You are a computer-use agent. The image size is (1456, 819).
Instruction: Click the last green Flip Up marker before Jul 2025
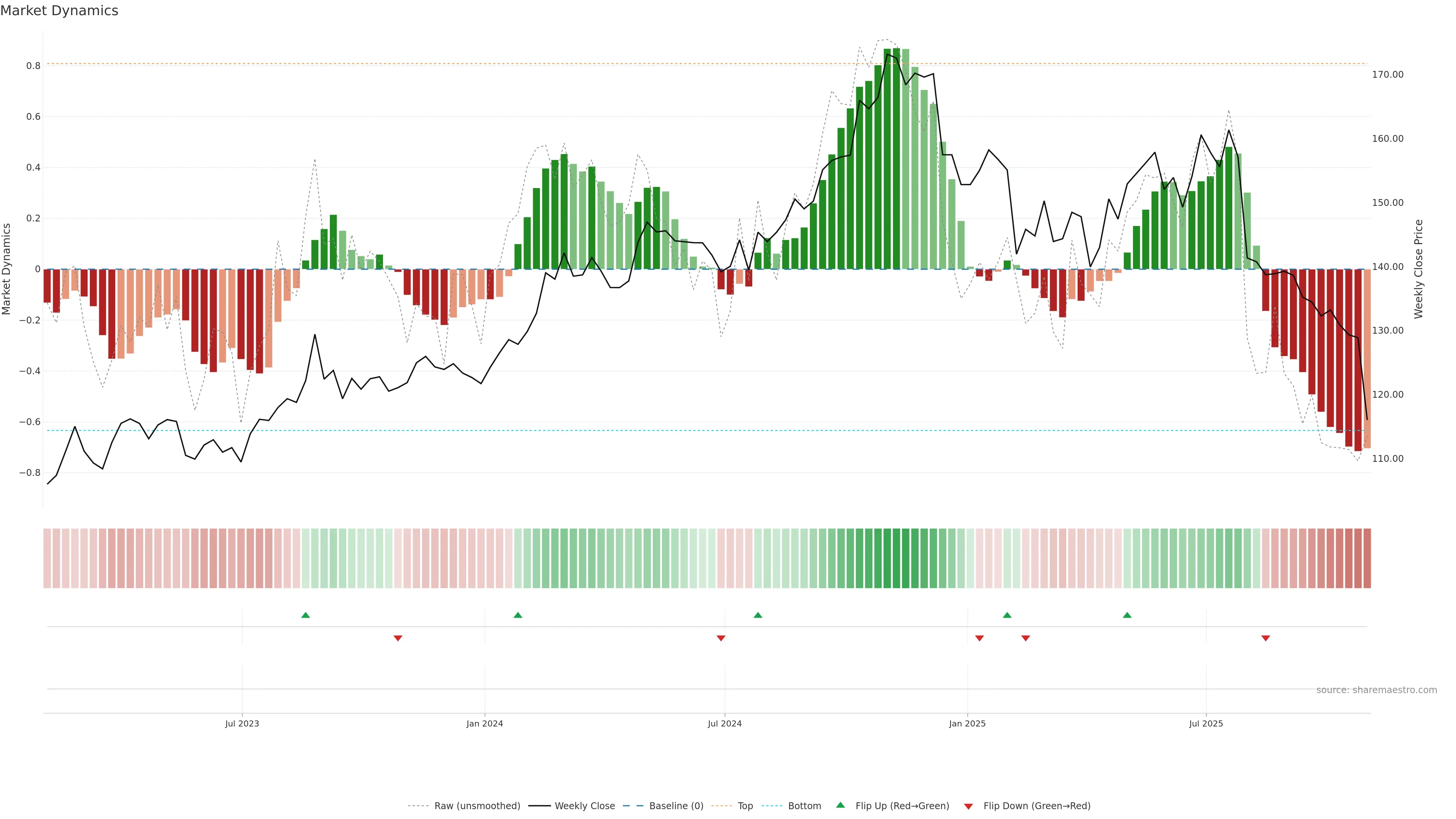coord(1127,615)
